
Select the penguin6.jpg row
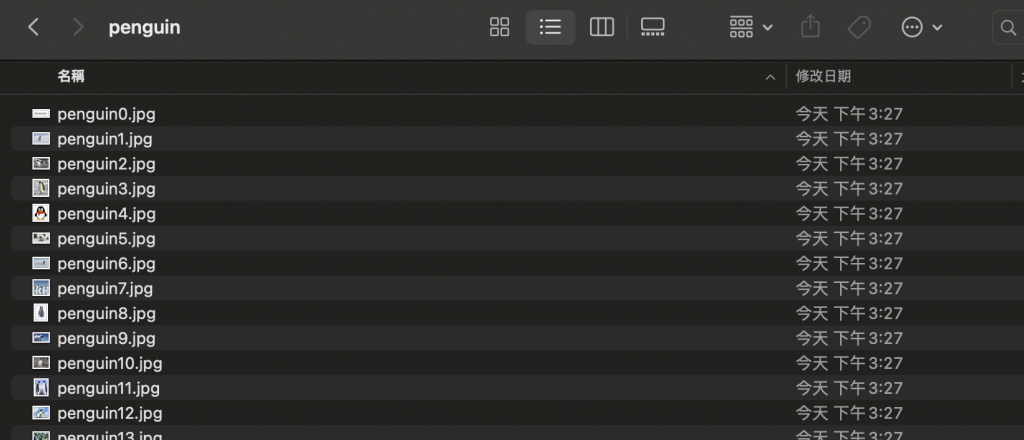(x=106, y=263)
